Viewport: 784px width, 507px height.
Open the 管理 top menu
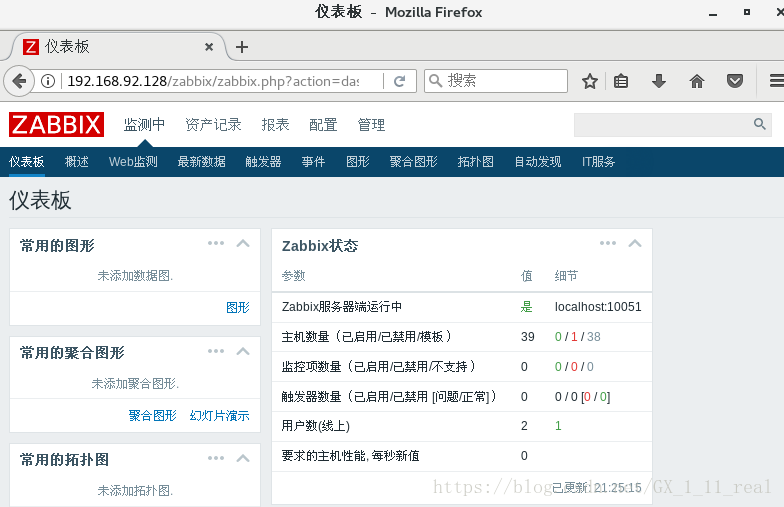(371, 124)
